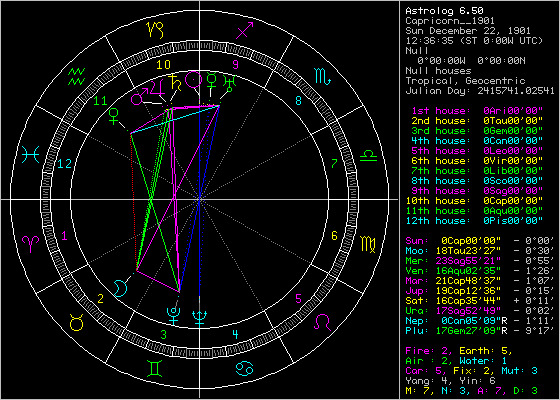This screenshot has height=400, width=560.
Task: Select house number 4 in chart
Action: point(235,335)
